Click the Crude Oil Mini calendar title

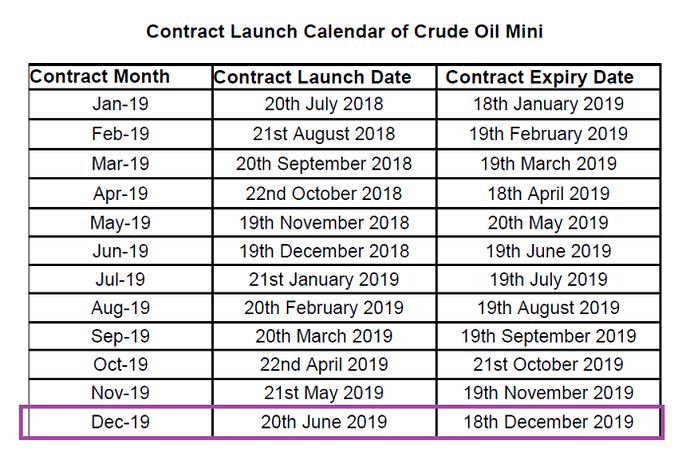coord(345,32)
